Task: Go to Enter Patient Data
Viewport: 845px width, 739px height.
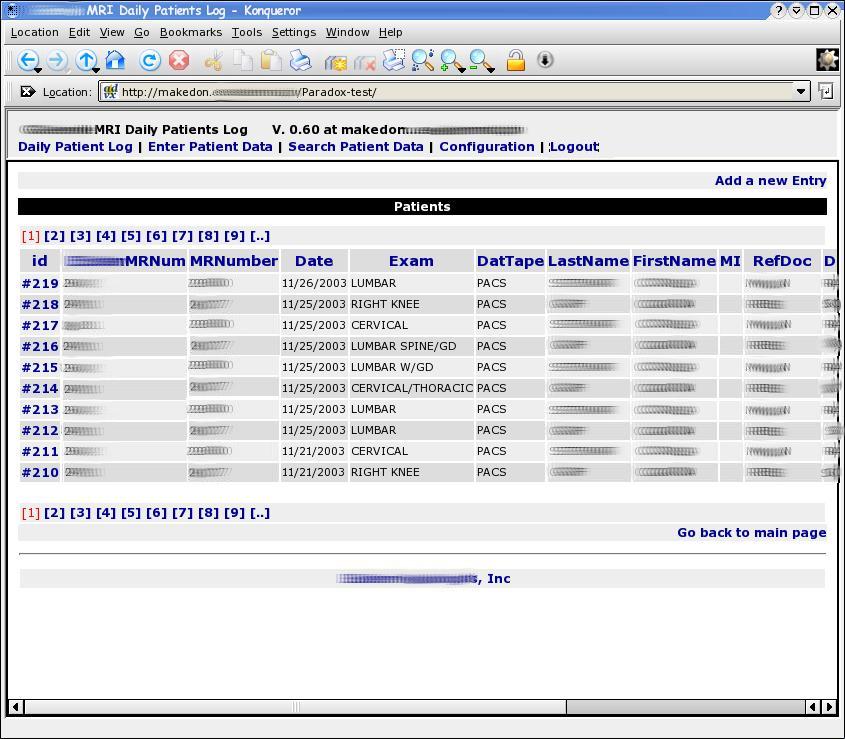Action: [x=210, y=147]
